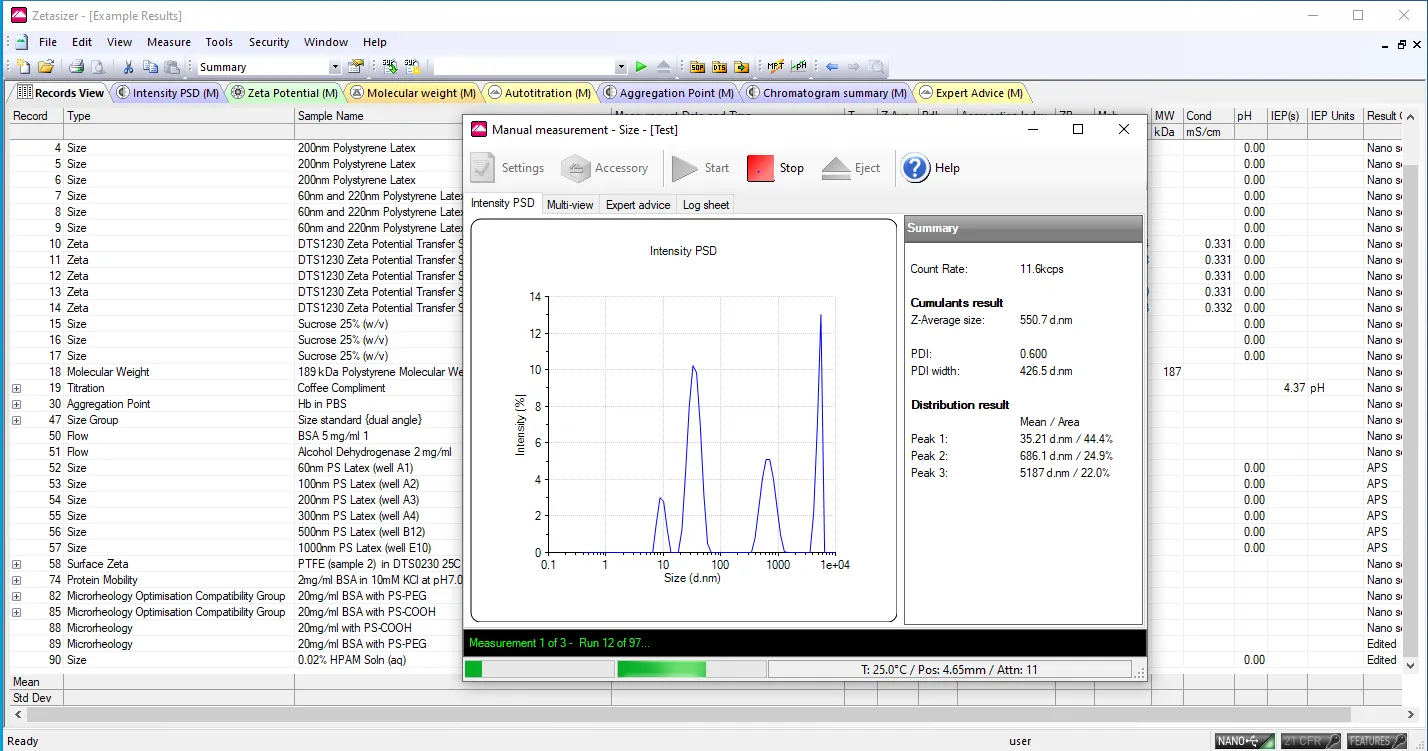This screenshot has height=751, width=1428.
Task: Click the Type column header
Action: (x=179, y=116)
